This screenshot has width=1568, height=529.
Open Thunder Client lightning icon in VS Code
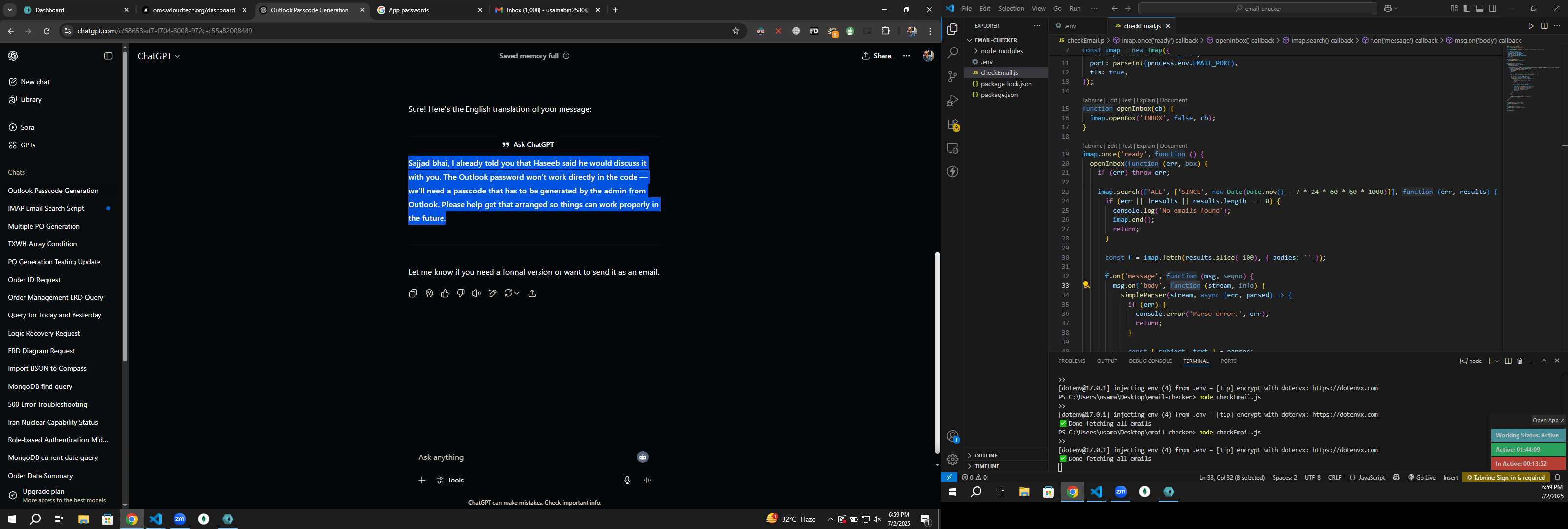pyautogui.click(x=953, y=172)
